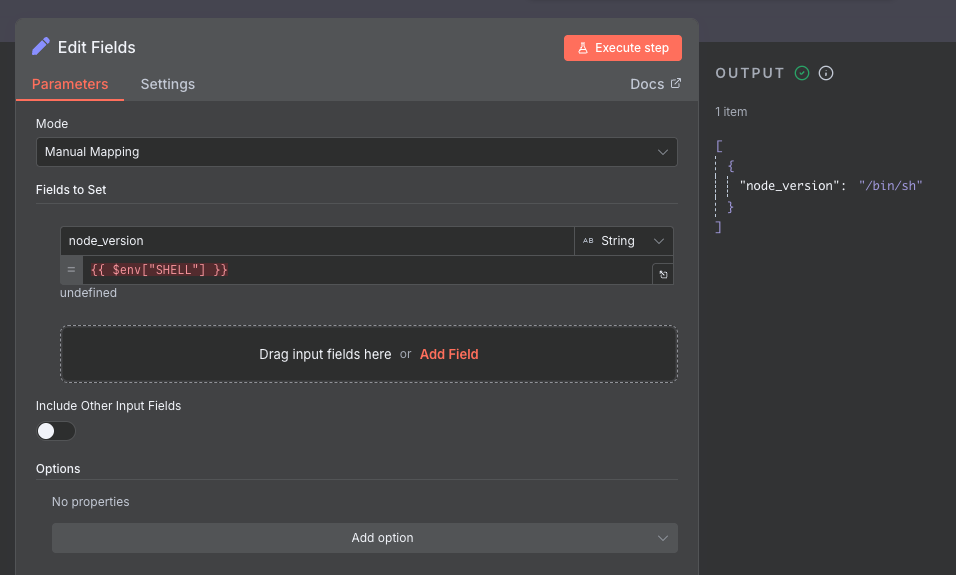Switch to the Settings tab
This screenshot has width=956, height=575.
pos(168,84)
